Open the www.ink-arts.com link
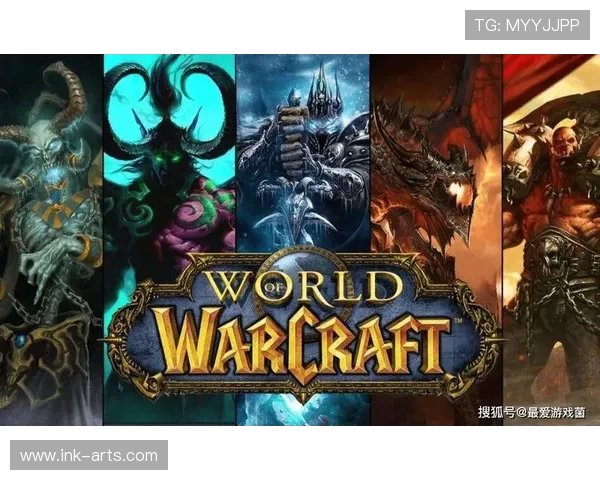This screenshot has width=600, height=480. click(88, 456)
